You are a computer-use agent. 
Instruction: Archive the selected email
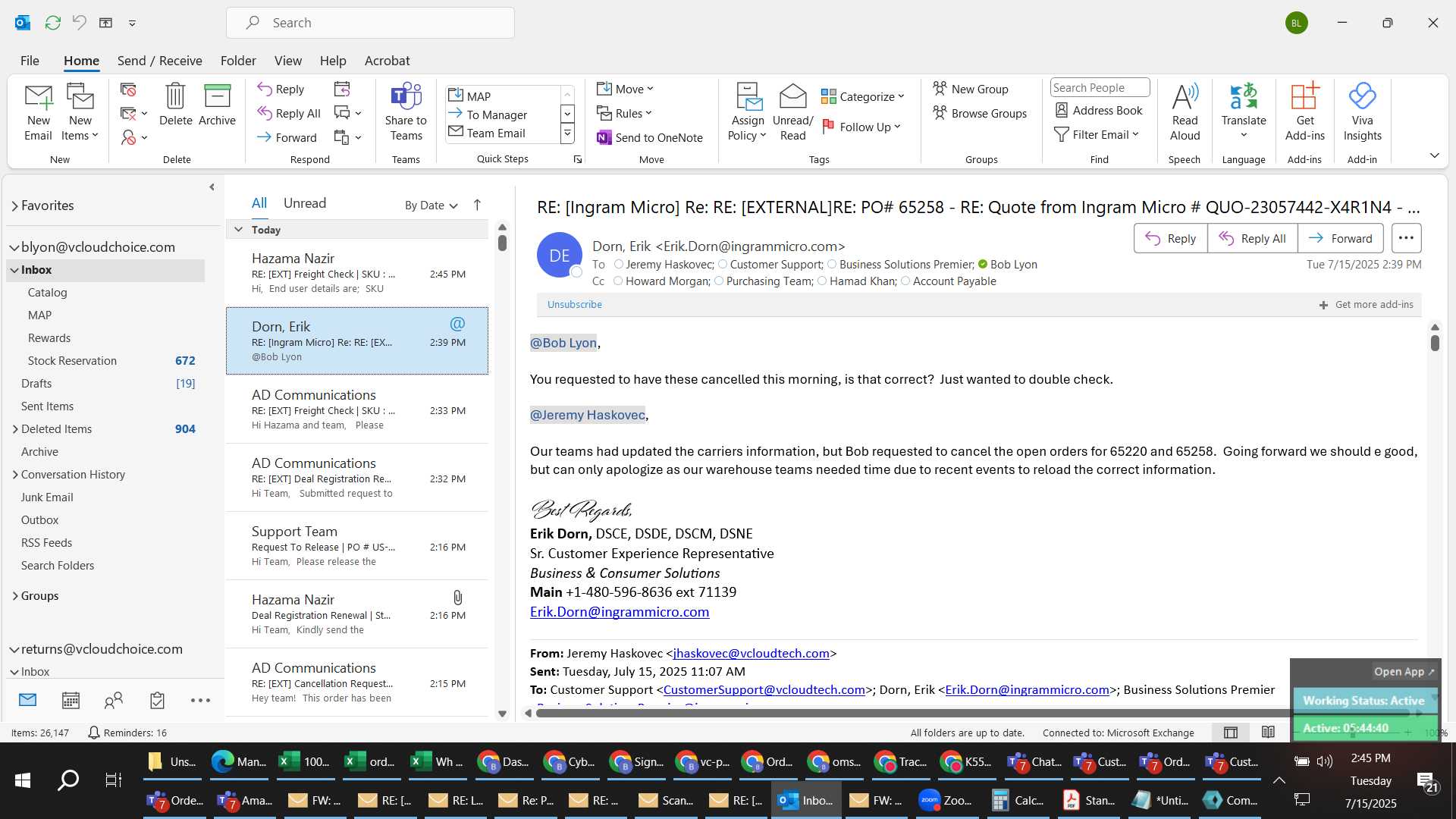[x=217, y=105]
